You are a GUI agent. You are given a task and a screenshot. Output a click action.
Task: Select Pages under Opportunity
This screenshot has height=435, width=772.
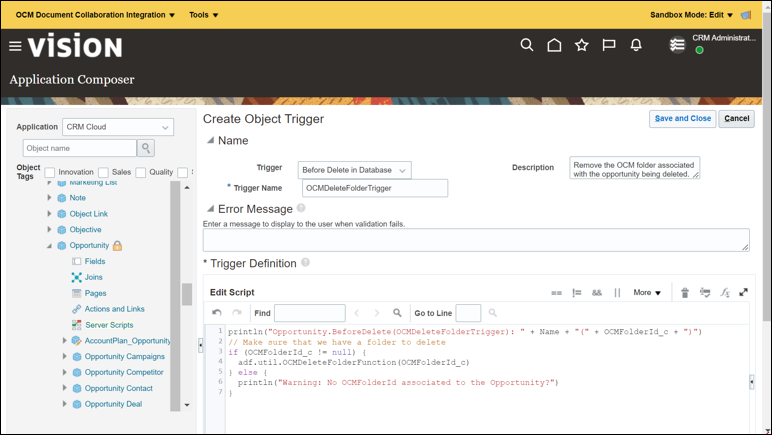pos(96,293)
